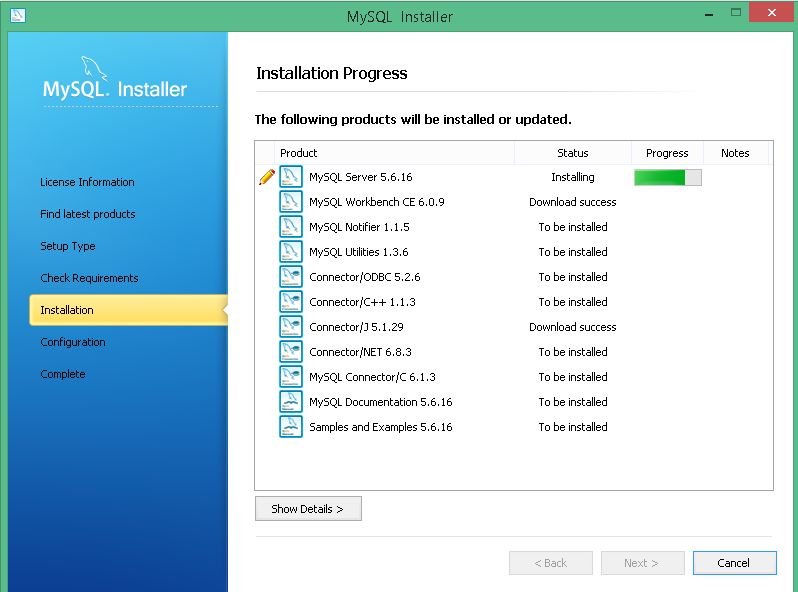Select the Configuration step in sidebar
This screenshot has height=592, width=798.
pyautogui.click(x=72, y=342)
